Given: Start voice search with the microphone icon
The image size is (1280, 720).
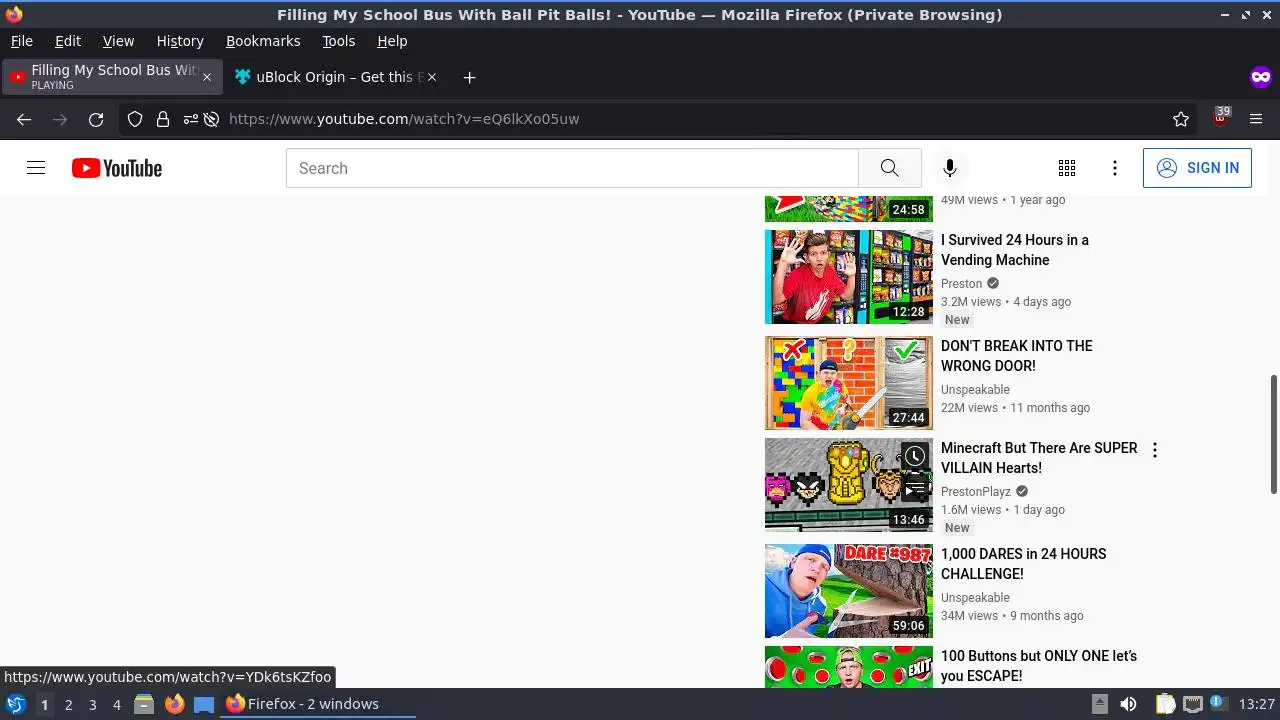Looking at the screenshot, I should (x=950, y=168).
